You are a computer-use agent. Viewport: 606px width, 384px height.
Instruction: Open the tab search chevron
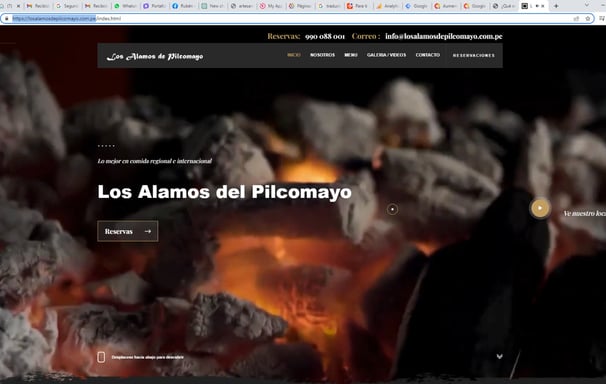(x=587, y=5)
